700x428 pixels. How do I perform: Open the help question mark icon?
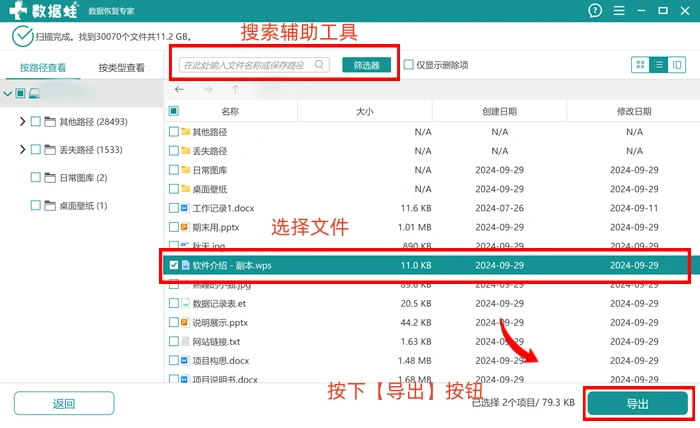(x=595, y=10)
